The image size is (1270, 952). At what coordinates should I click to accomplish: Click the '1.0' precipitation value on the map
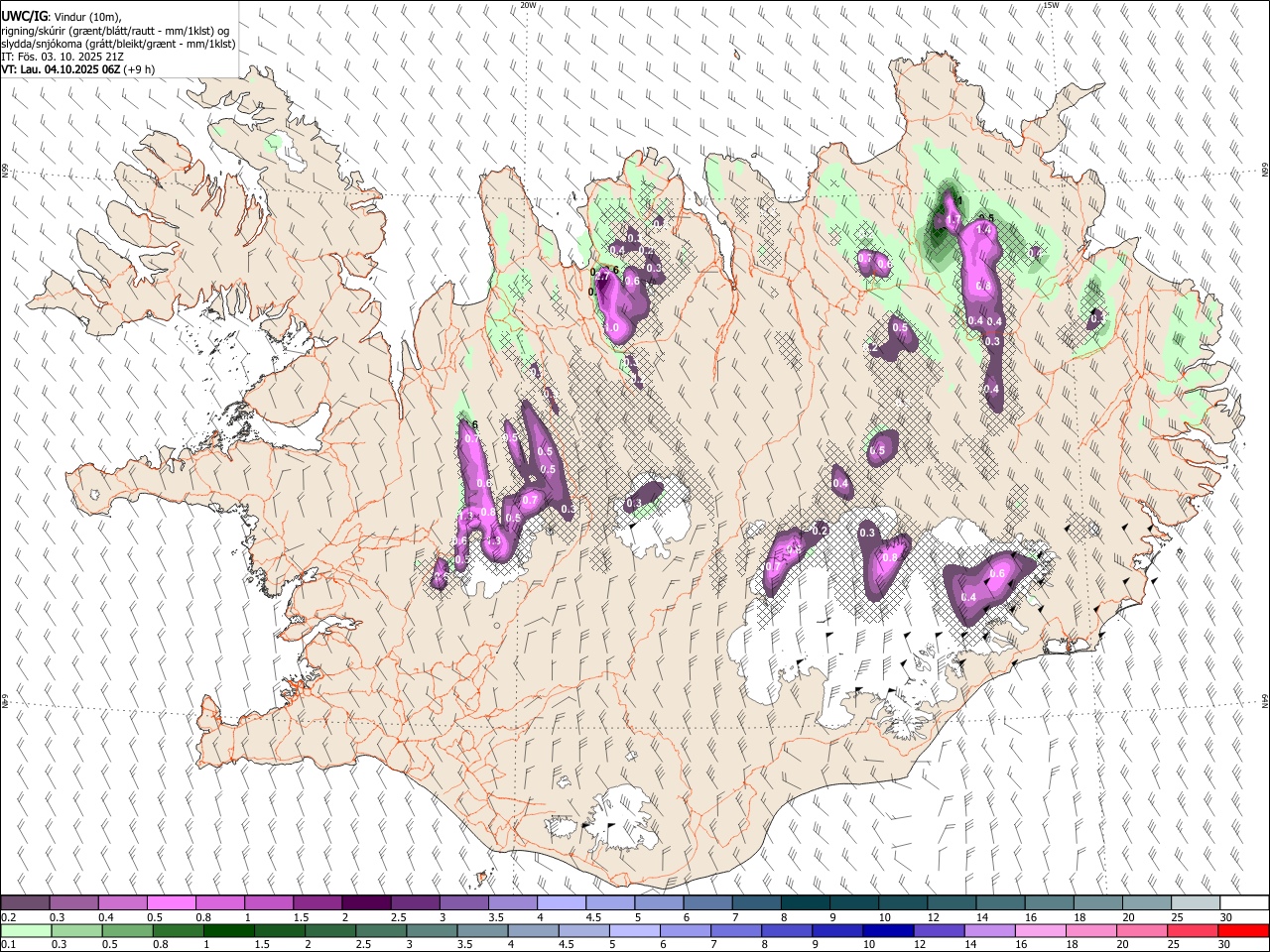coord(611,327)
